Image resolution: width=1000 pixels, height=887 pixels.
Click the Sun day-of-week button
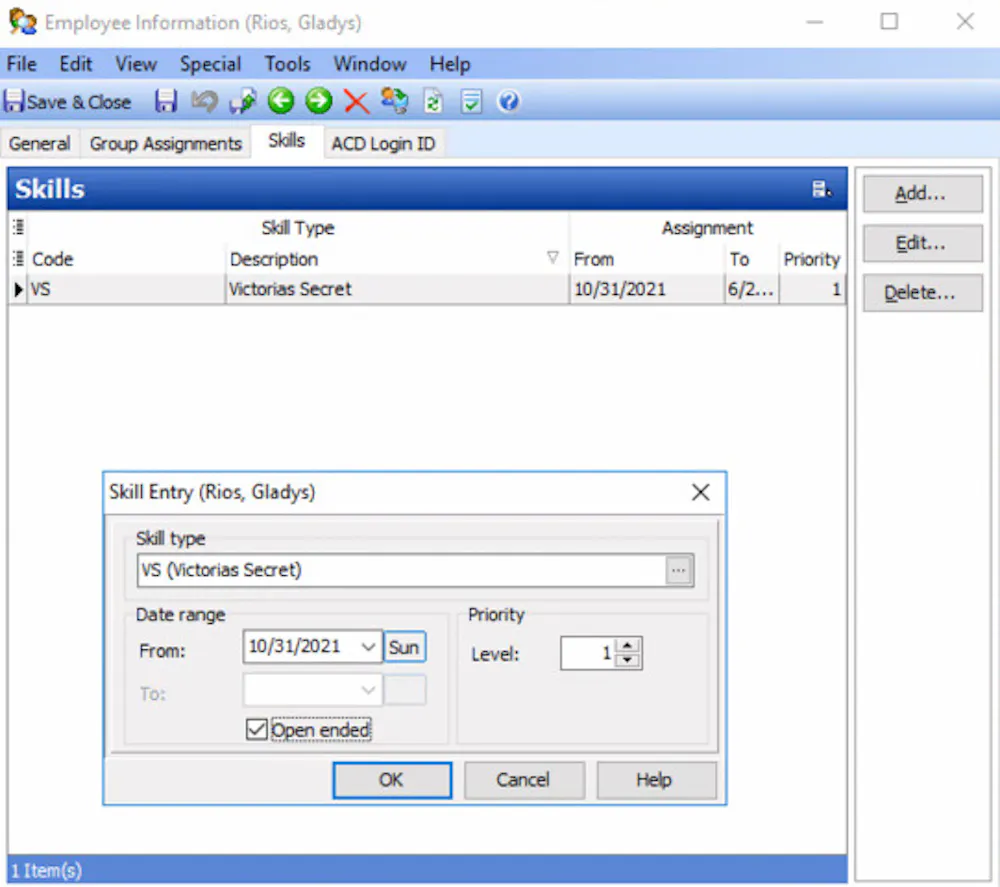[404, 647]
